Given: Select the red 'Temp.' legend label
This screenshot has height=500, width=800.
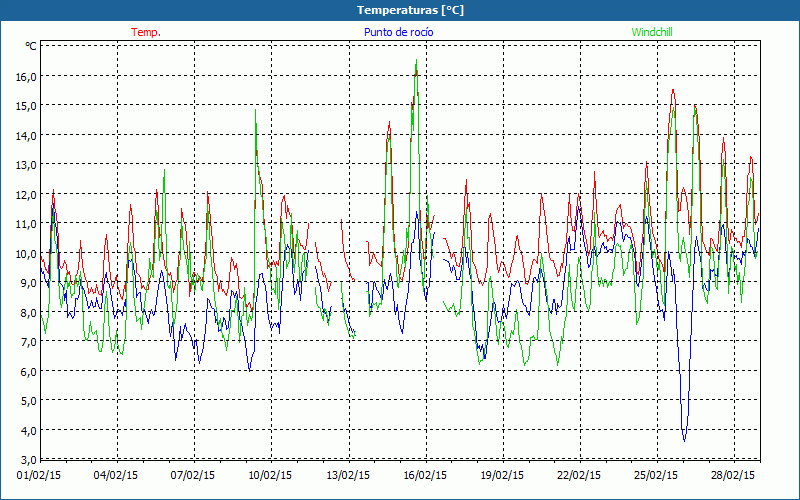Looking at the screenshot, I should click(x=146, y=32).
